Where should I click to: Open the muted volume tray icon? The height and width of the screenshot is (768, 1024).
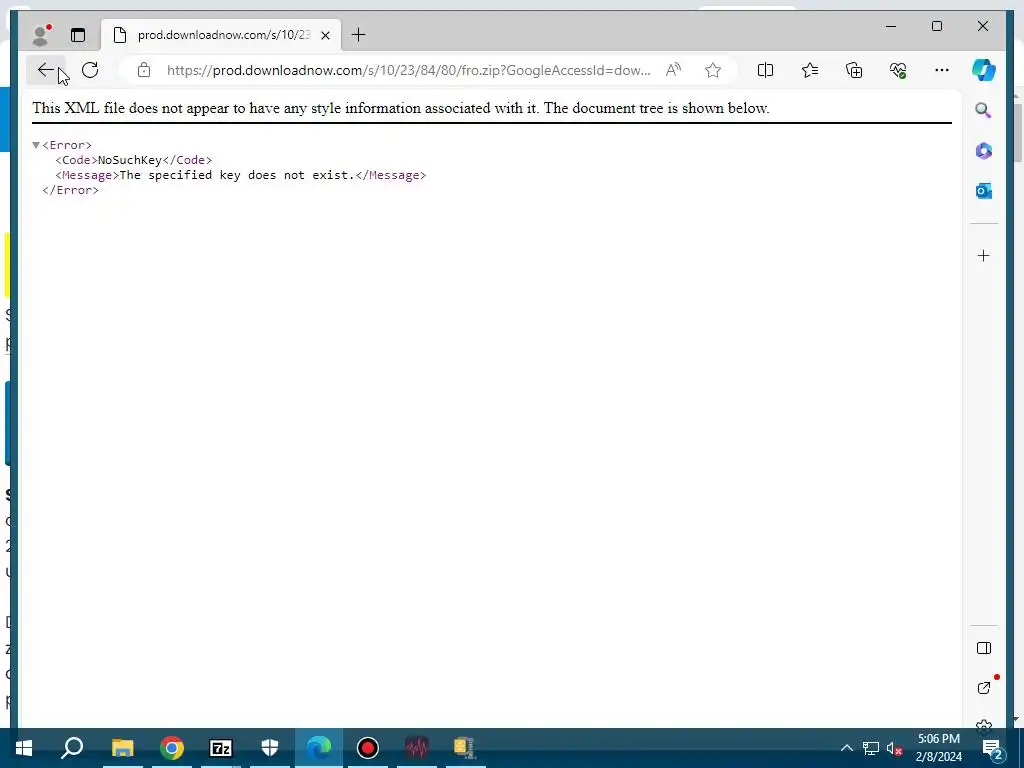click(x=895, y=748)
